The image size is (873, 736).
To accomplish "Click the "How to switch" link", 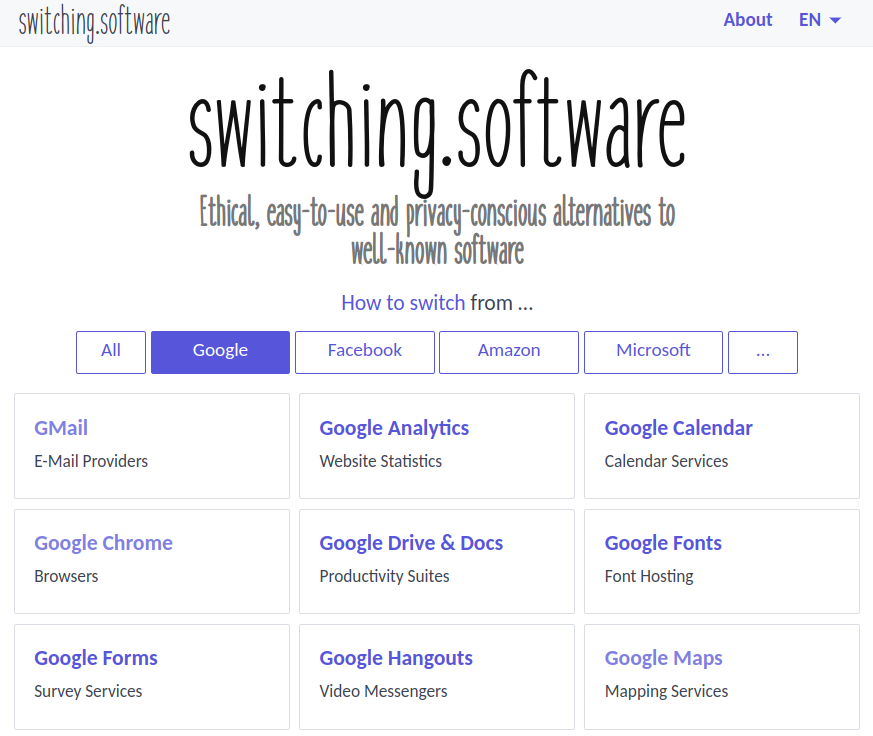I will (403, 303).
